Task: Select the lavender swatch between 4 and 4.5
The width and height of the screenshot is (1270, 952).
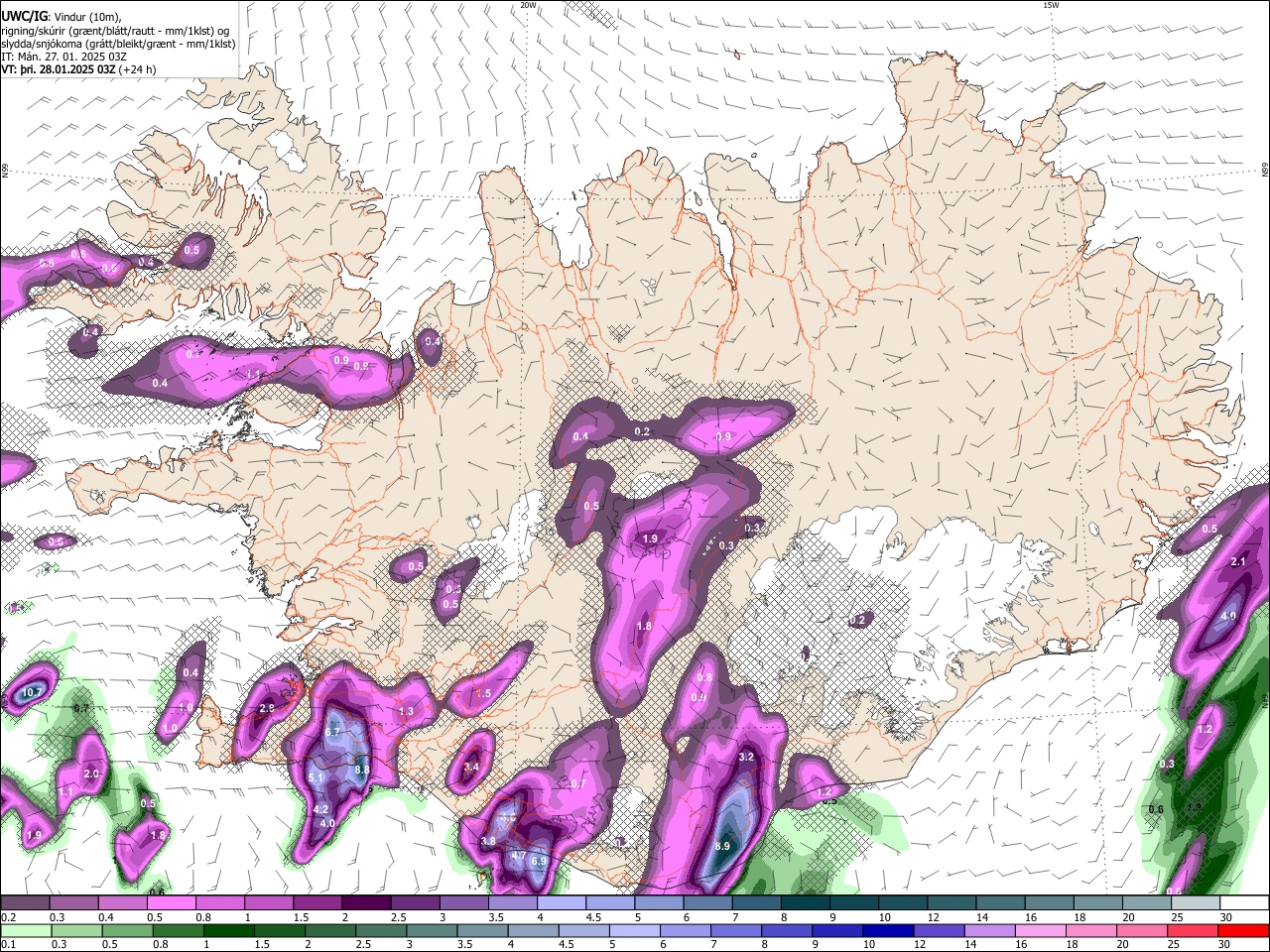Action: [562, 902]
